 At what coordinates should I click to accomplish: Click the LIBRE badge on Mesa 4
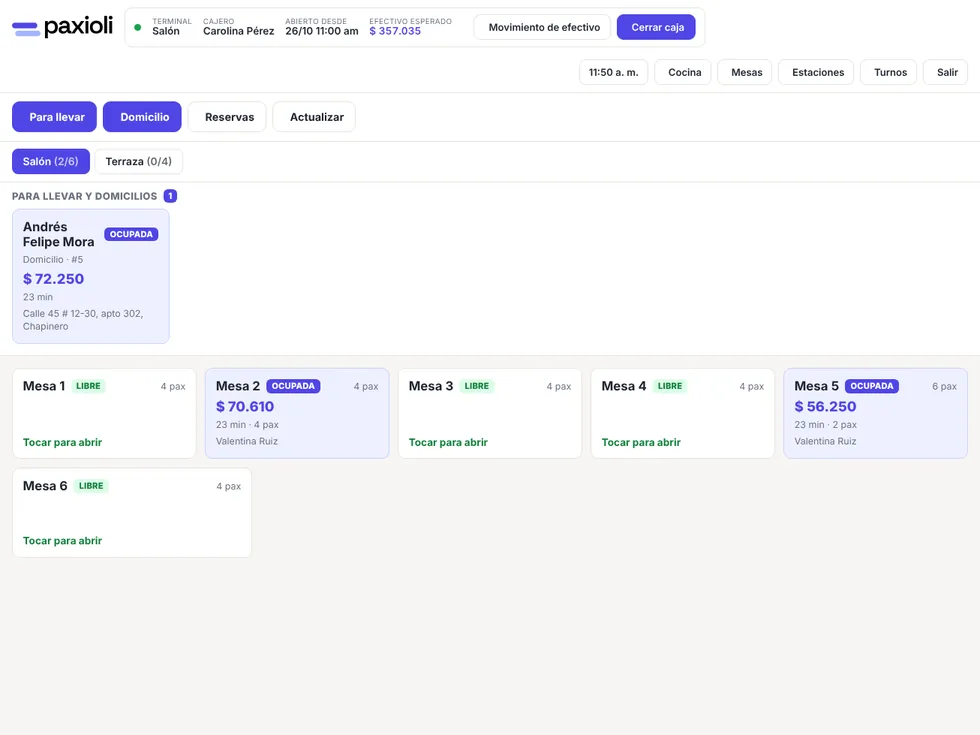[670, 386]
